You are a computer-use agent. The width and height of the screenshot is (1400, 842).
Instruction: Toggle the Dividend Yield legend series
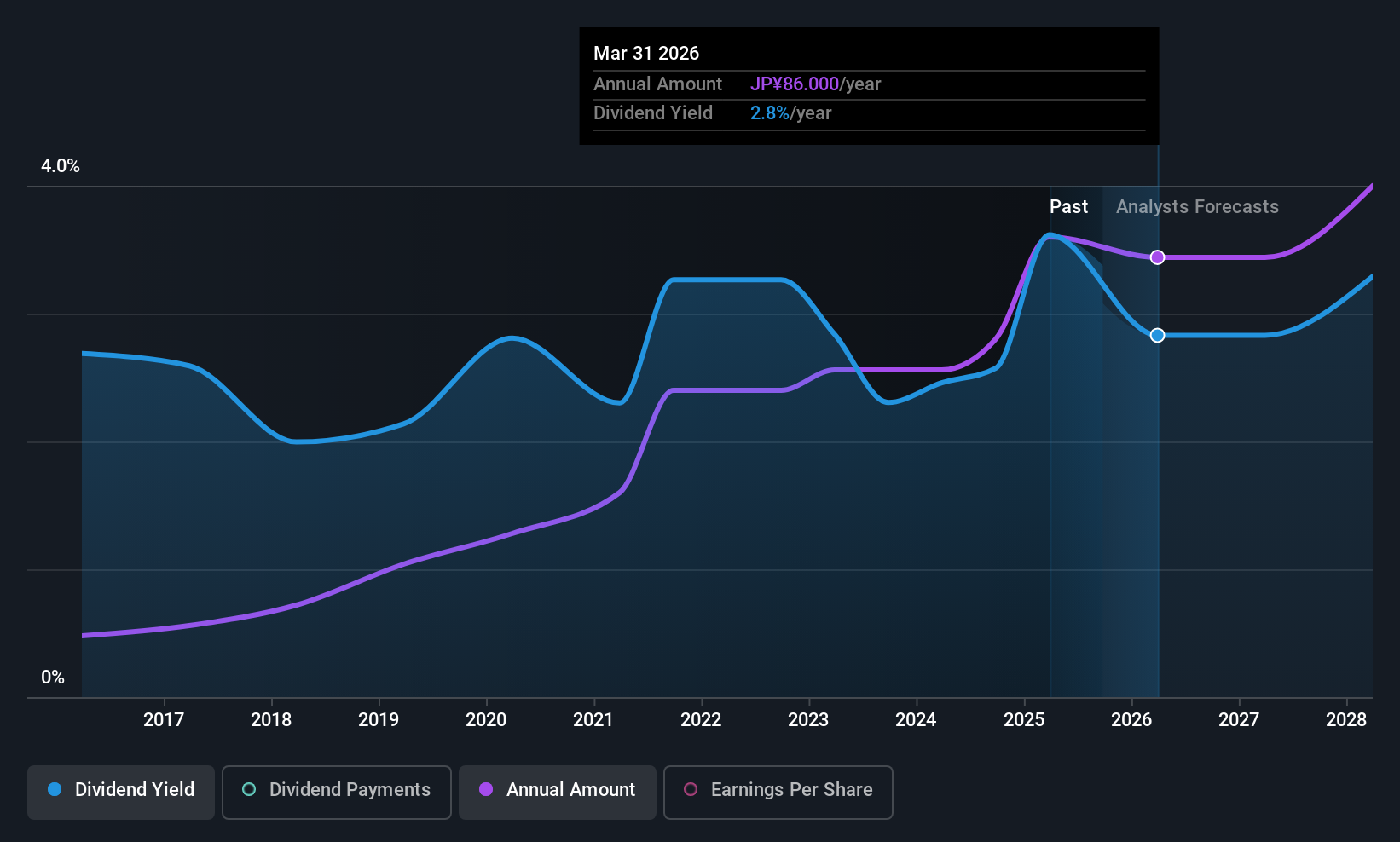coord(121,790)
